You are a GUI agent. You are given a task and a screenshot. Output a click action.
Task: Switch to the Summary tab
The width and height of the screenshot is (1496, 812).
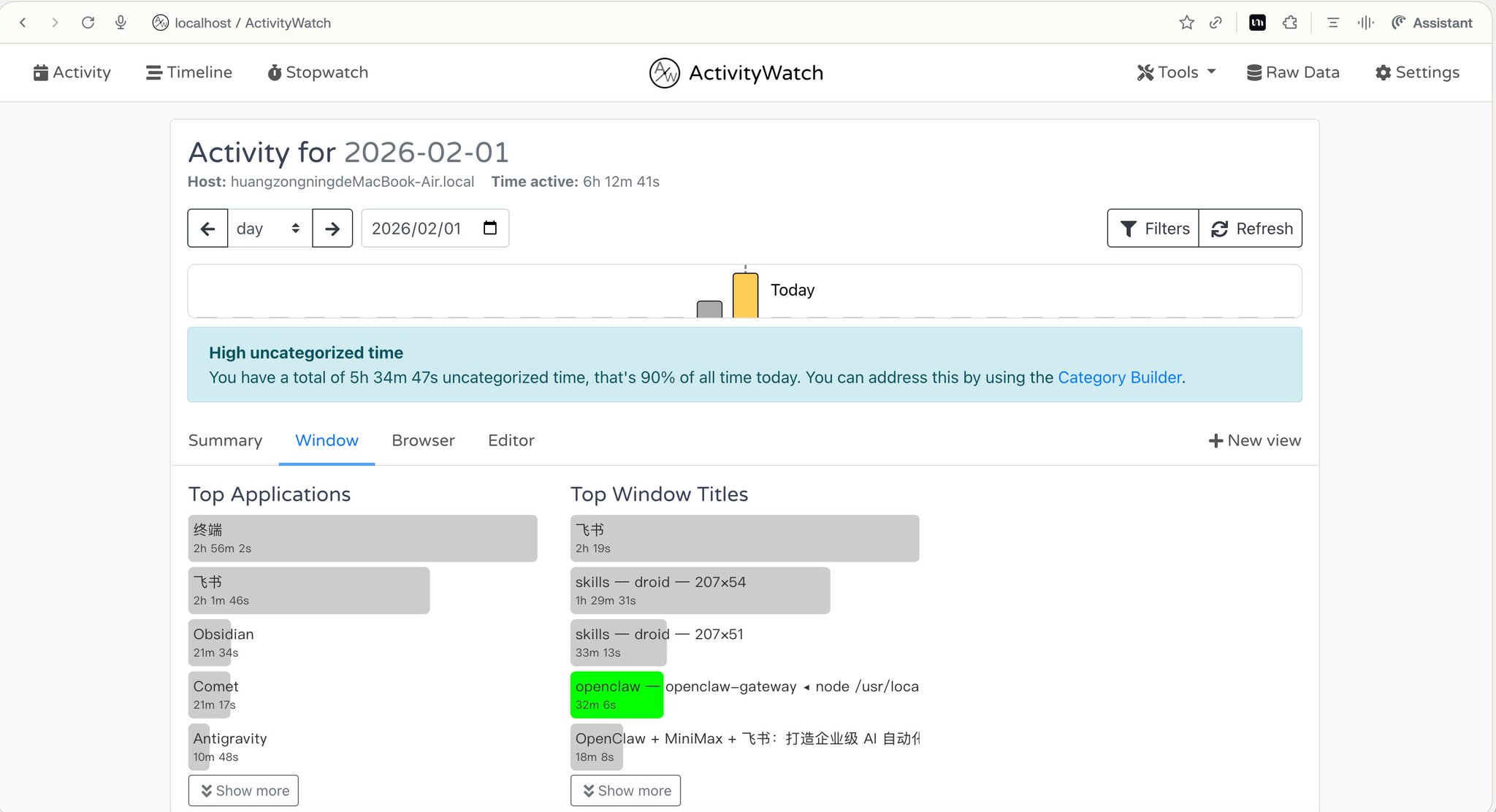(x=225, y=440)
